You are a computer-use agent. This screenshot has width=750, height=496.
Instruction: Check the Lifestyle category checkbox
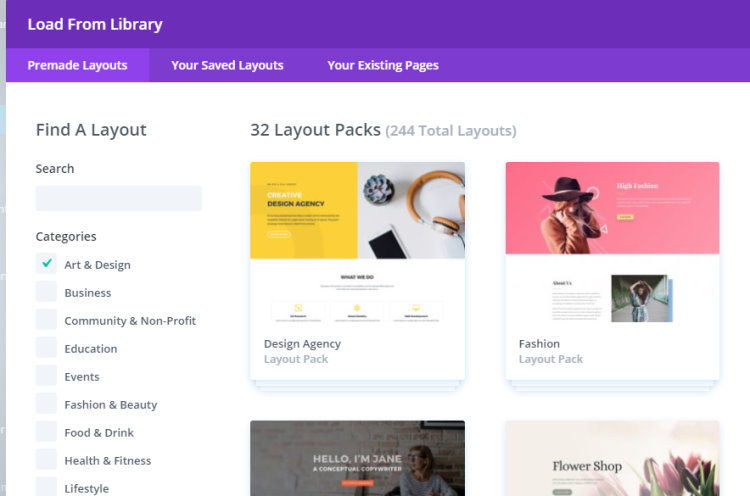click(46, 487)
